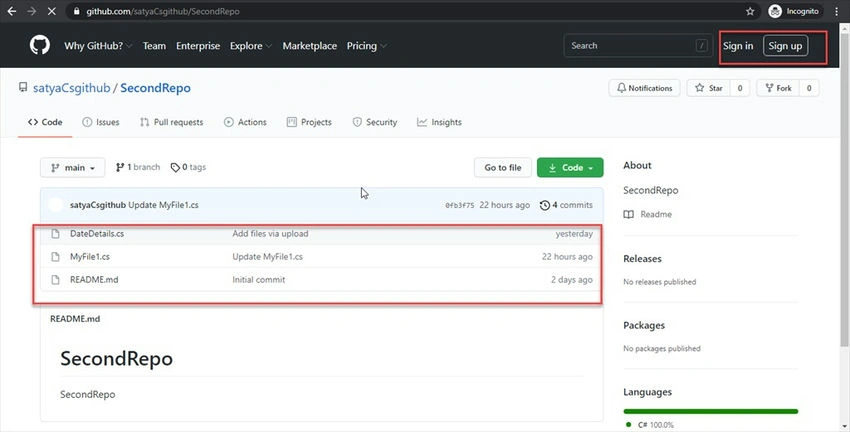
Task: Click the browser forward arrow
Action: 31,11
